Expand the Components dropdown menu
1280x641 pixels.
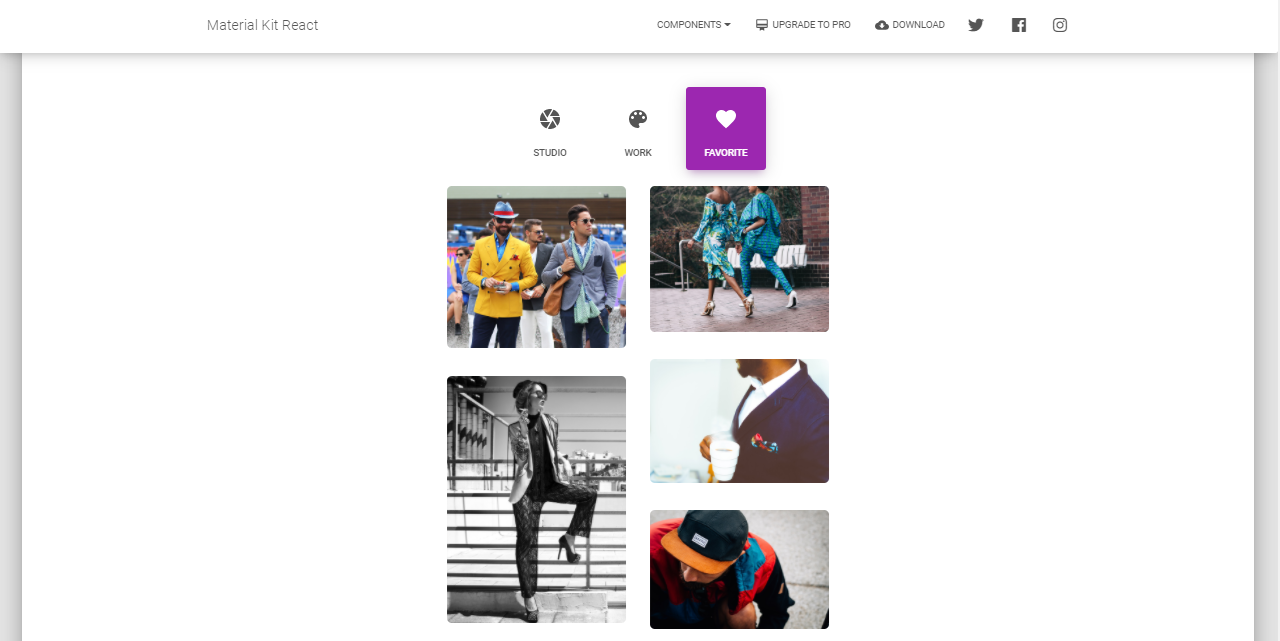[x=694, y=25]
